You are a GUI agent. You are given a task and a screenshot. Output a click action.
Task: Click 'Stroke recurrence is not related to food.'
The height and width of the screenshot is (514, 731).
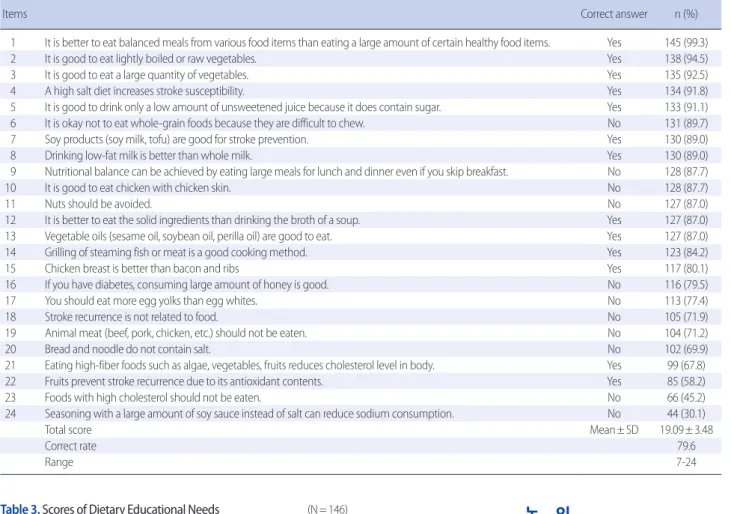(131, 317)
